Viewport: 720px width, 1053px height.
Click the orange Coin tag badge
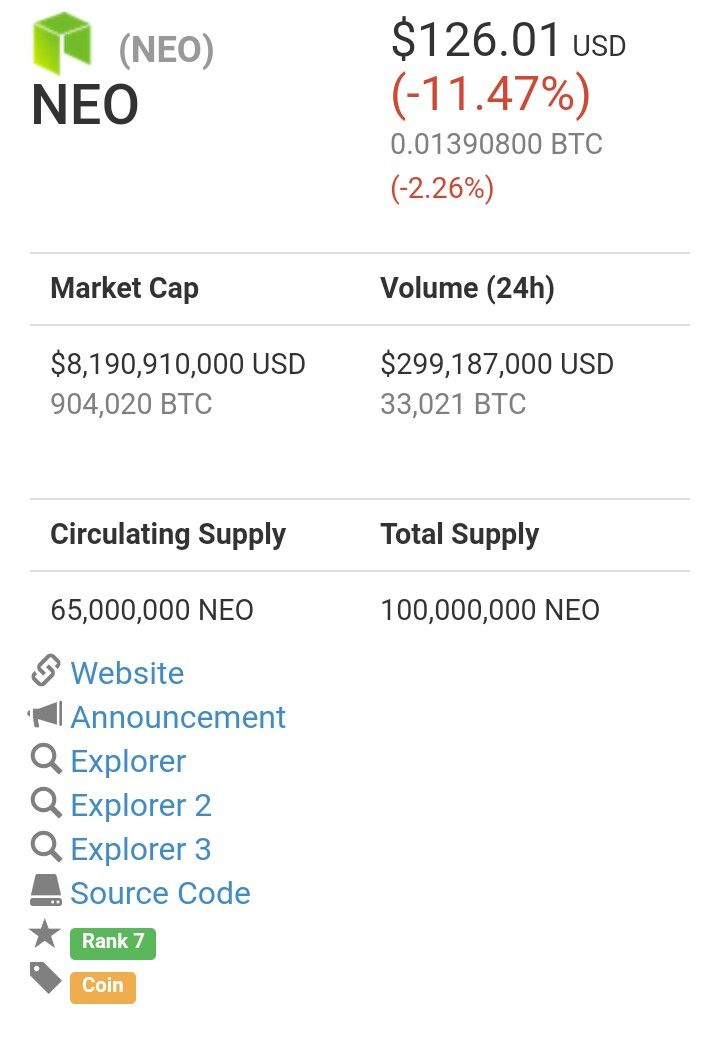(x=103, y=987)
